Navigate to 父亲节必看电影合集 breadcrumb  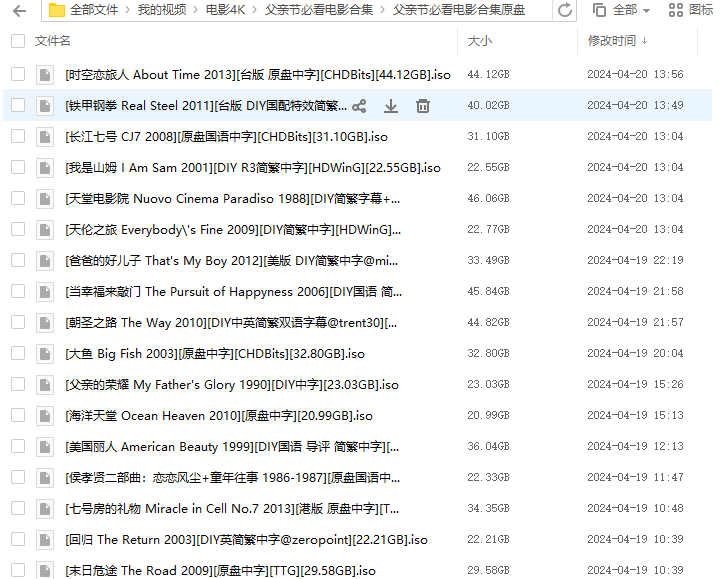[319, 10]
